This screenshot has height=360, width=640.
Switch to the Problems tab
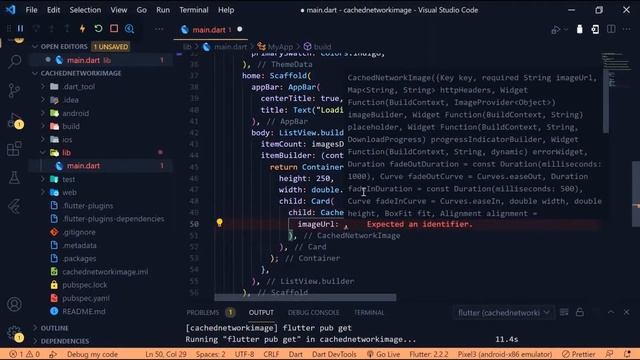click(203, 313)
